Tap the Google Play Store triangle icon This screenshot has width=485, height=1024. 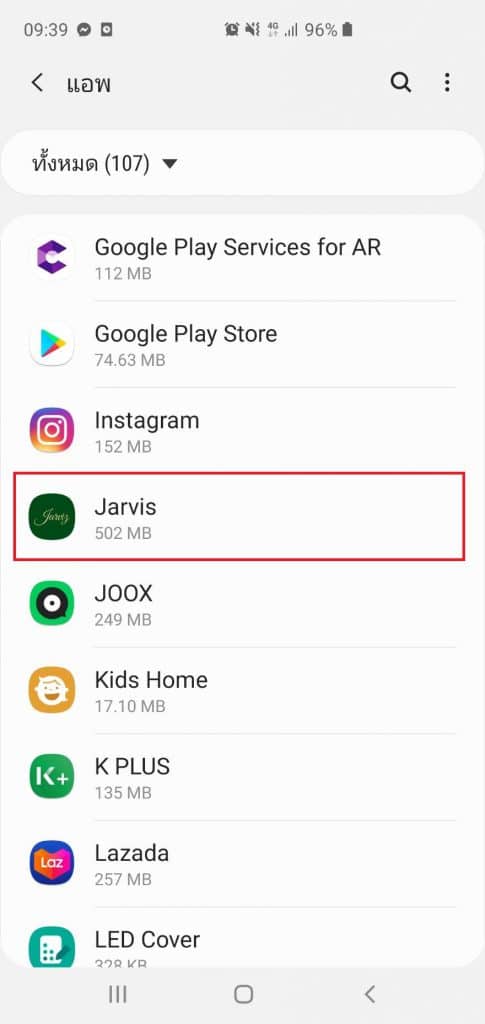click(x=52, y=344)
